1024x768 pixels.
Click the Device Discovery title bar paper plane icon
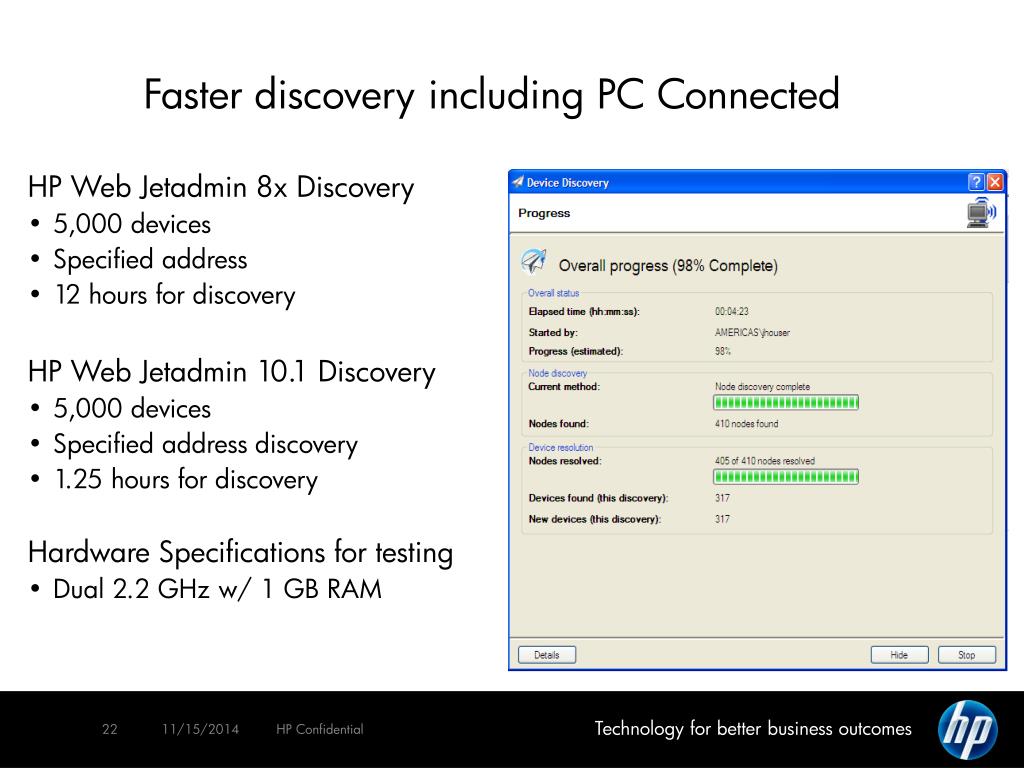pos(518,182)
